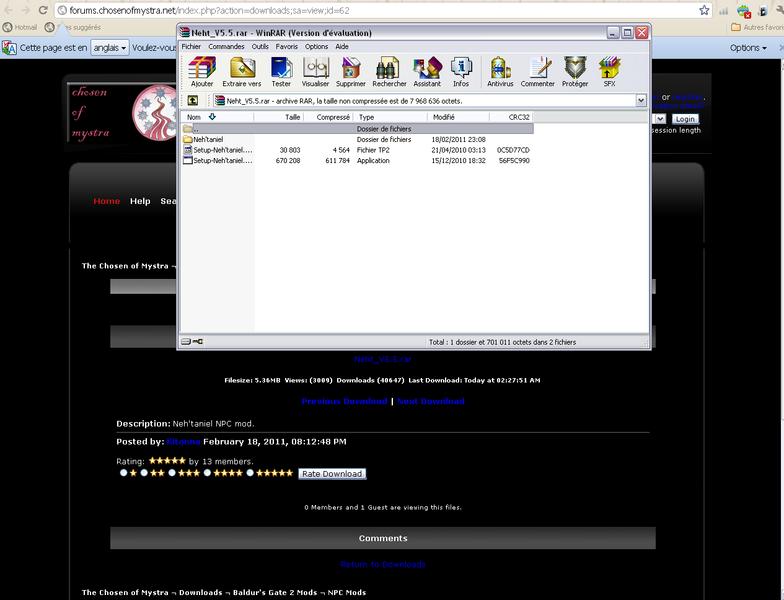The height and width of the screenshot is (600, 784).
Task: Open the Next Download link
Action: (x=430, y=401)
